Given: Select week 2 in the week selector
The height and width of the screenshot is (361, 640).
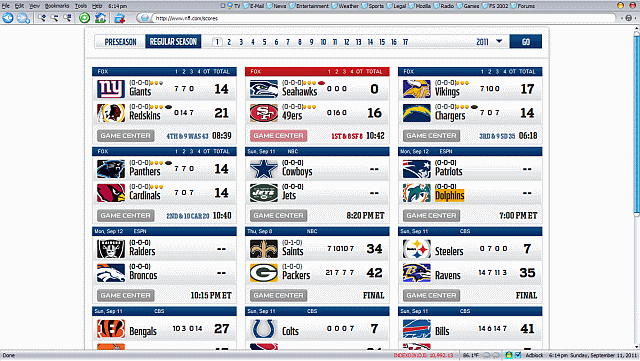Looking at the screenshot, I should (229, 42).
